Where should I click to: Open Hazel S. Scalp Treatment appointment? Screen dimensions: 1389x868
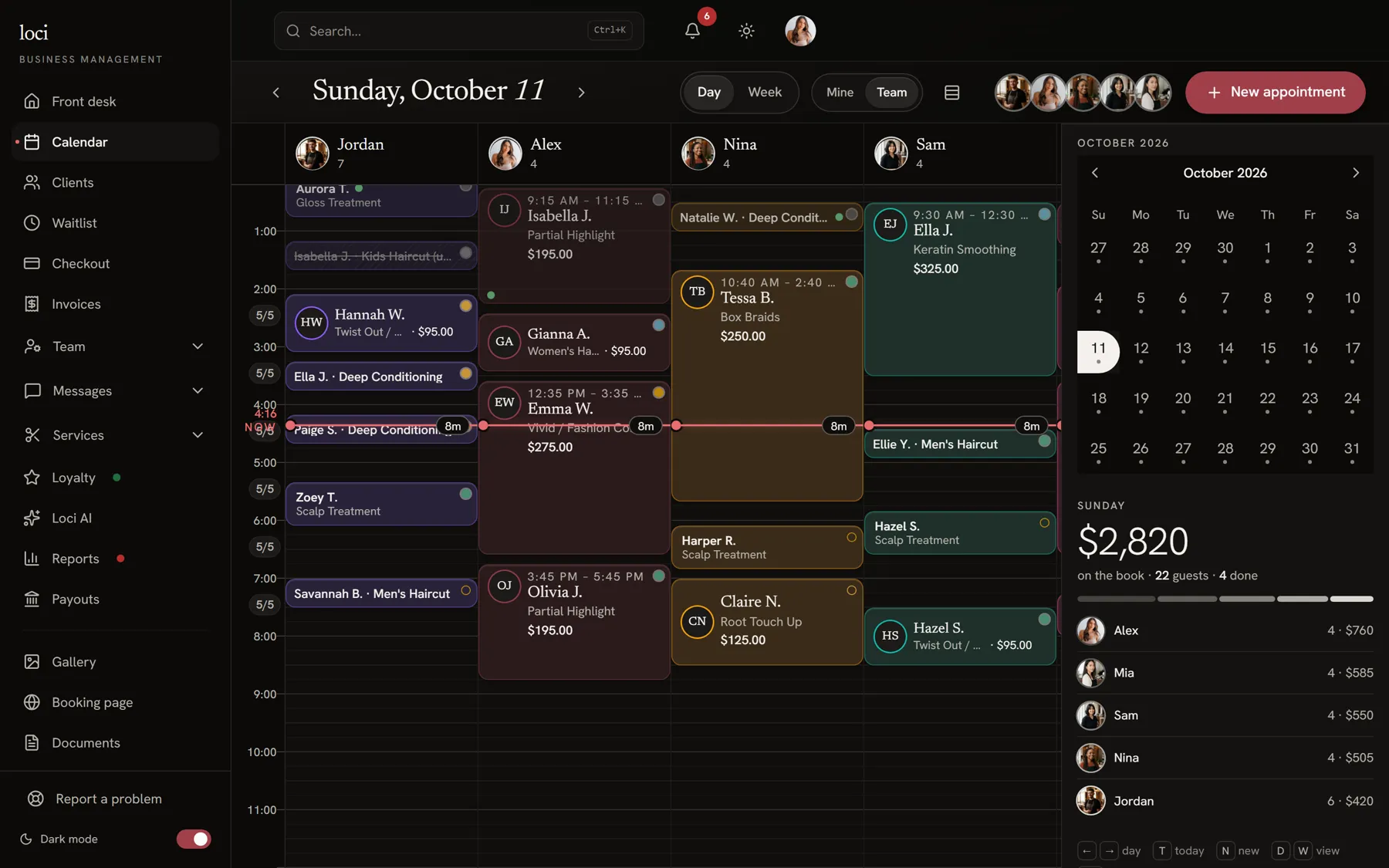(960, 533)
